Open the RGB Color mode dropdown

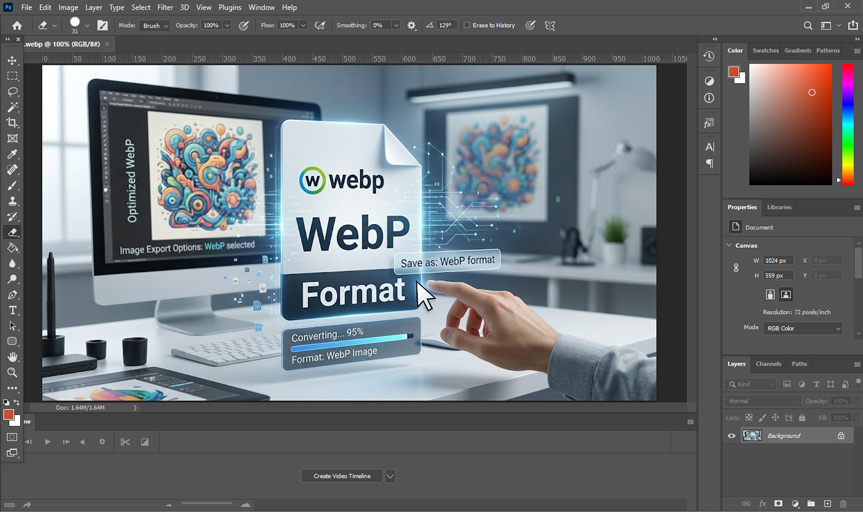click(x=802, y=328)
